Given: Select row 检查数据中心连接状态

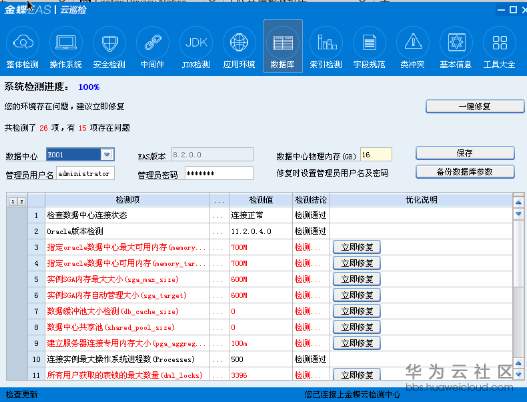Looking at the screenshot, I should (x=270, y=215).
